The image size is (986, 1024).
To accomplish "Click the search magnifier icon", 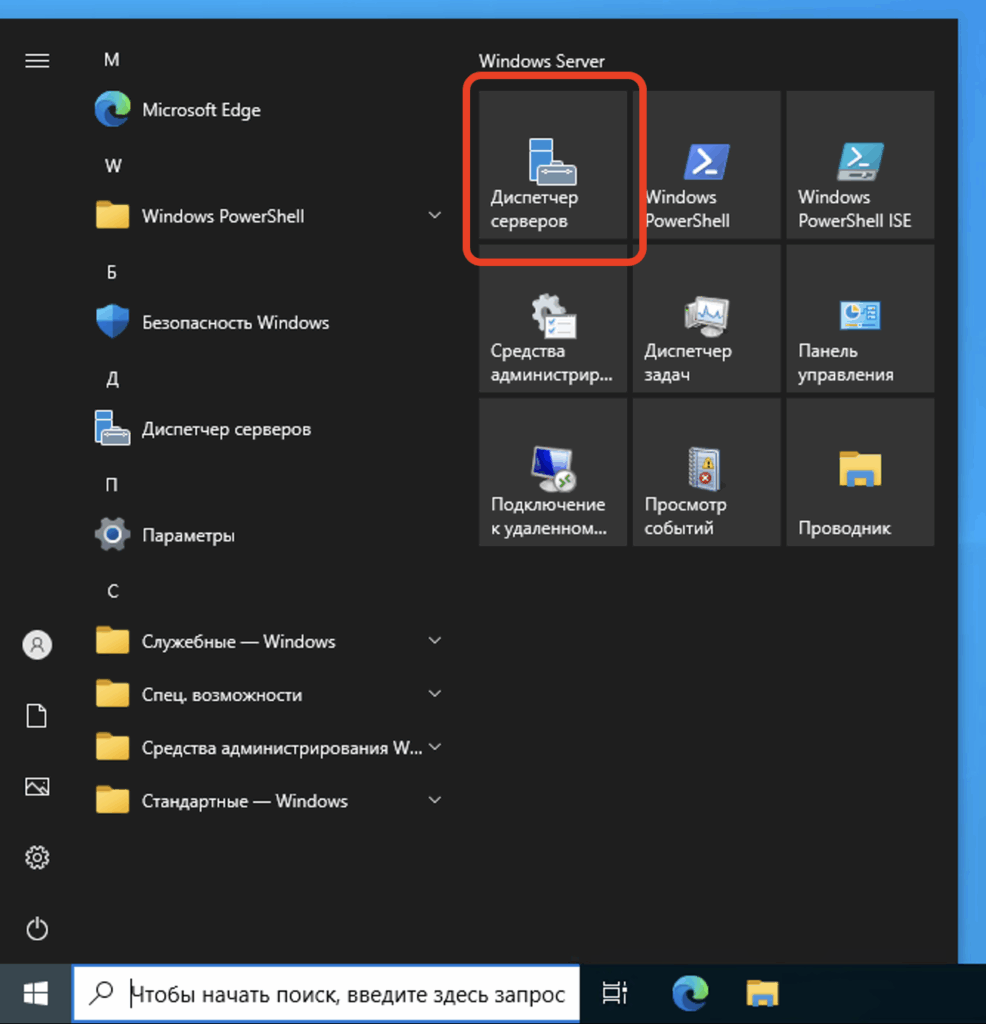I will [x=102, y=993].
